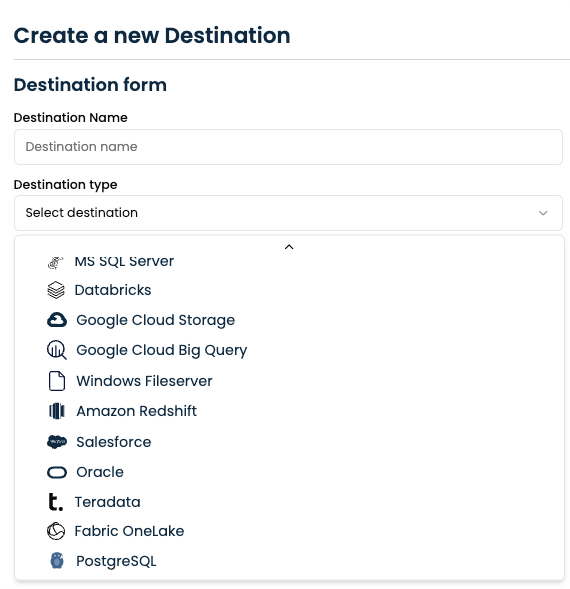Click the Google Cloud Storage cloud icon

click(x=57, y=320)
